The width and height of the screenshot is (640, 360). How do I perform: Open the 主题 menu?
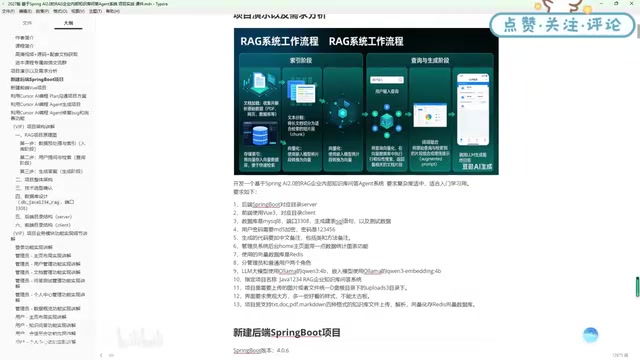point(95,11)
